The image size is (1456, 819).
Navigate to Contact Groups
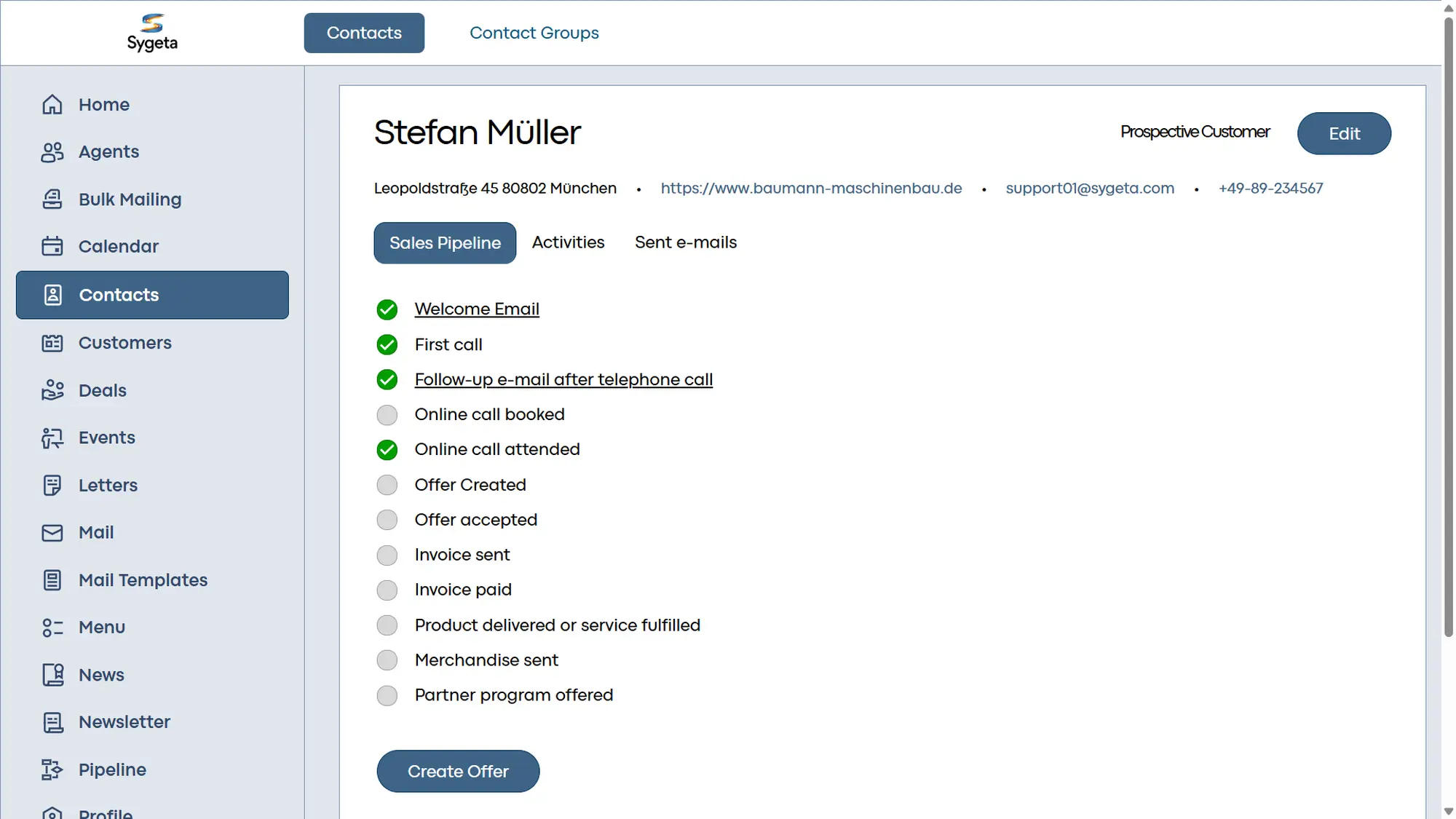(x=534, y=33)
